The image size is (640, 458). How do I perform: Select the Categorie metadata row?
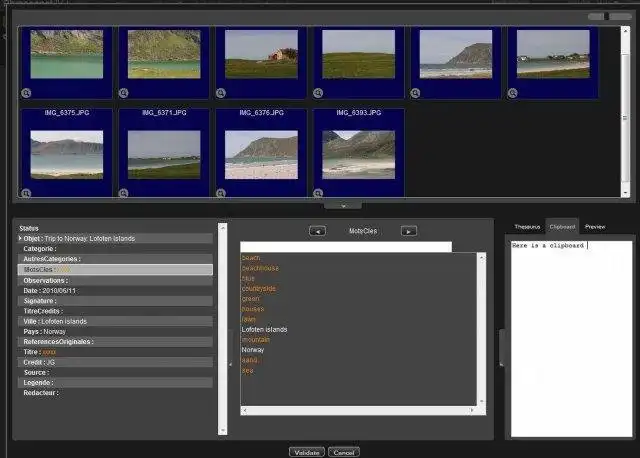point(115,249)
